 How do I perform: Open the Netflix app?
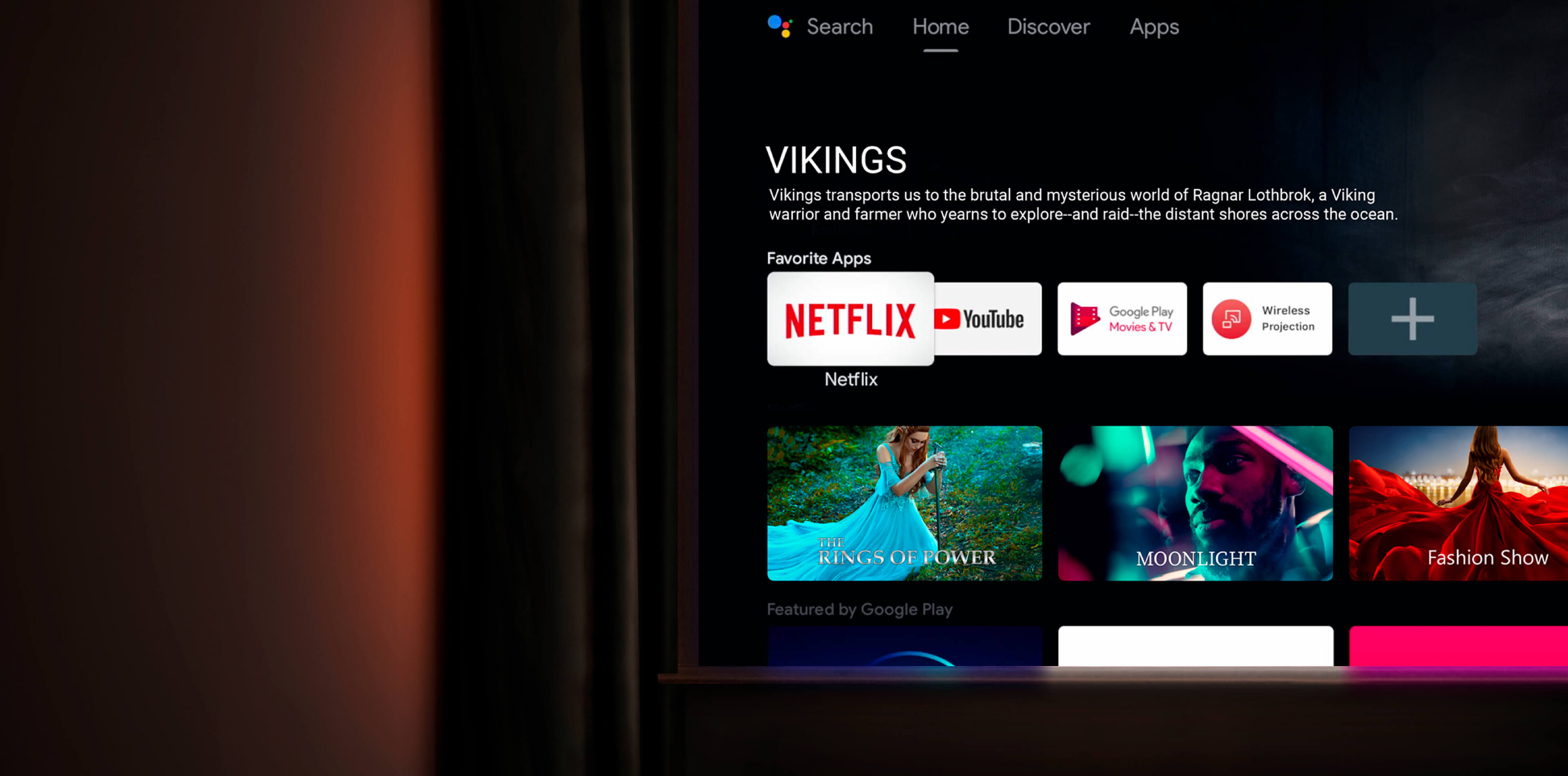pos(850,318)
